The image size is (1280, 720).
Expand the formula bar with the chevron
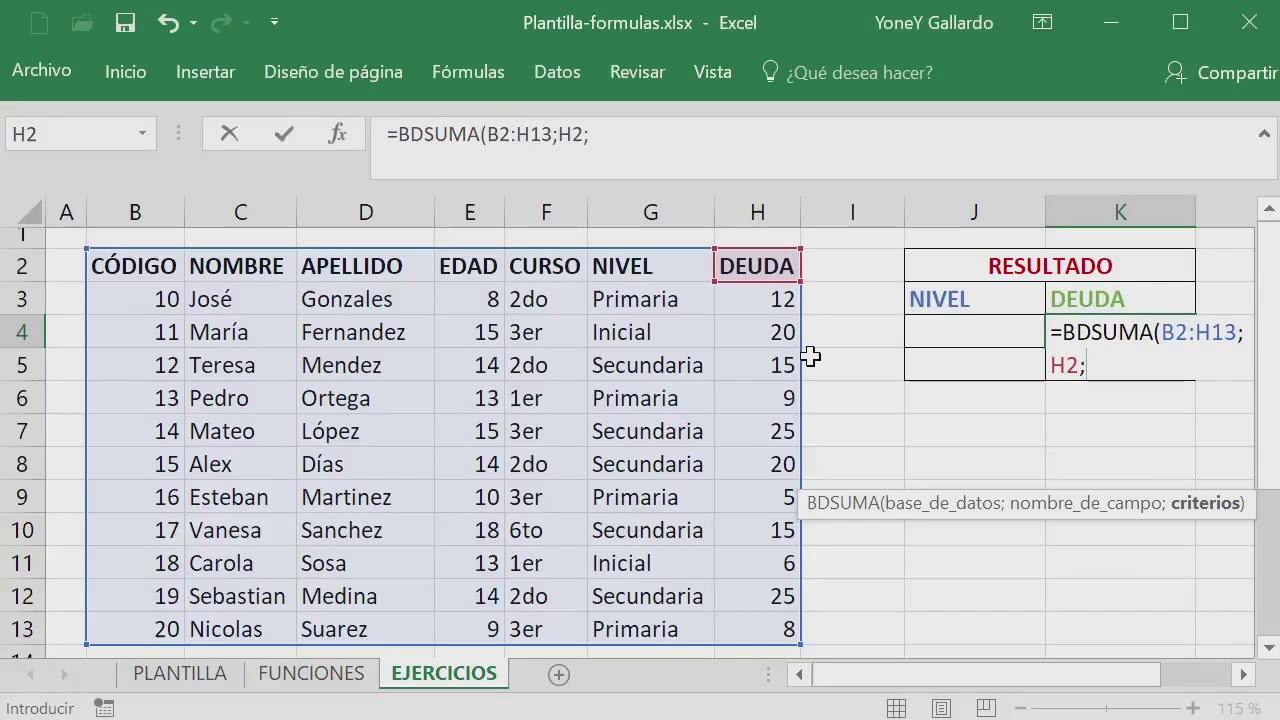tap(1263, 133)
